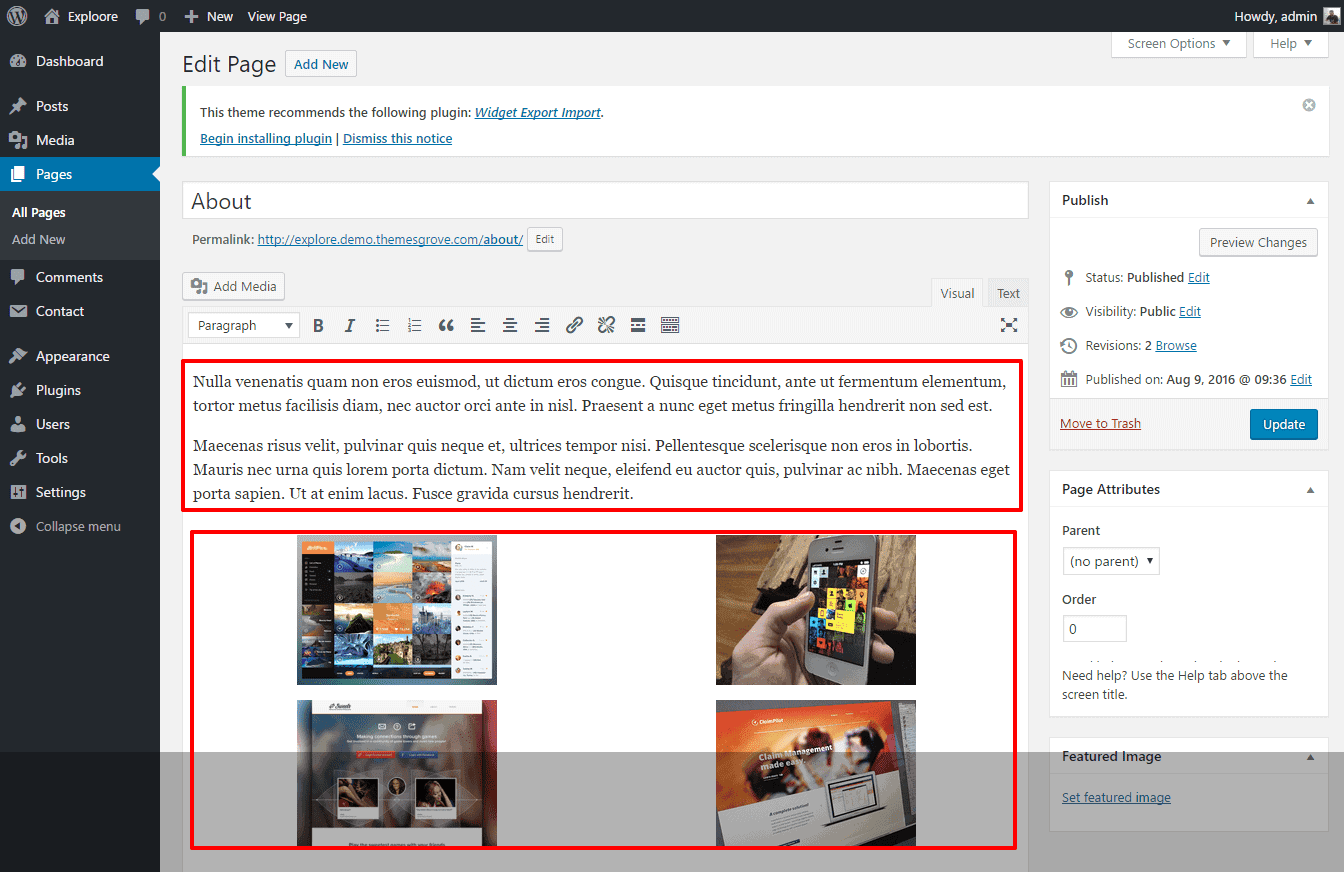
Task: Insert a numbered list
Action: tap(414, 325)
